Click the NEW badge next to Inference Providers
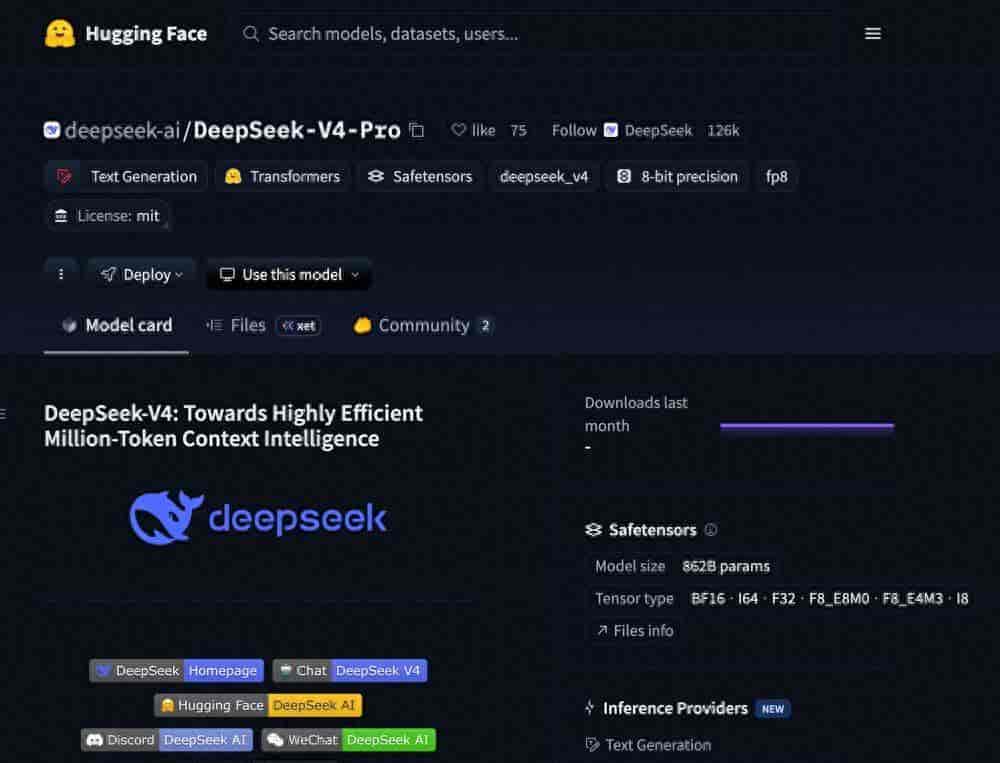1000x763 pixels. pos(772,709)
